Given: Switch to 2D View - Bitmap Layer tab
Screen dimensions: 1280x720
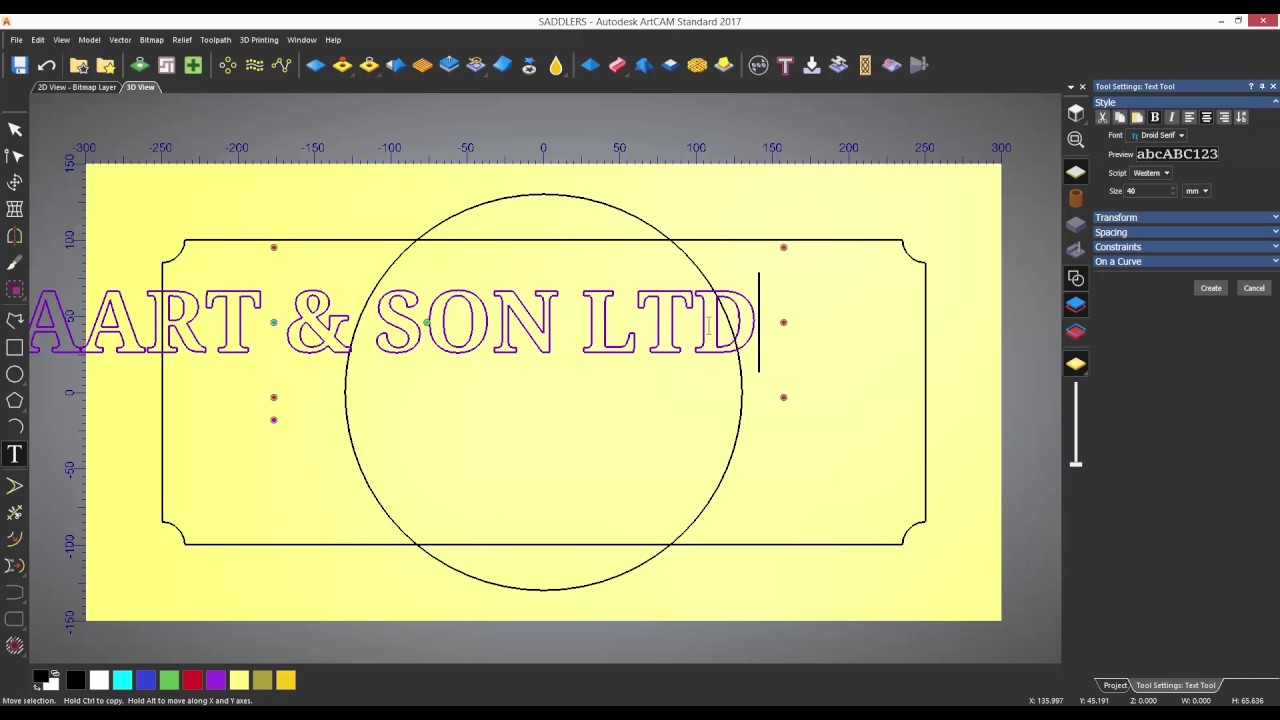Looking at the screenshot, I should [x=77, y=87].
